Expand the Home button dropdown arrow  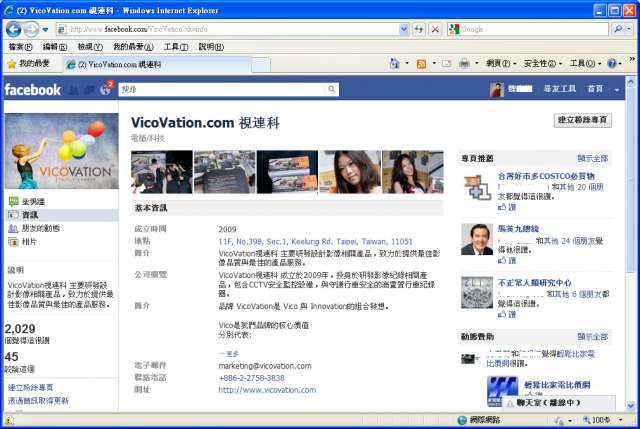point(407,64)
